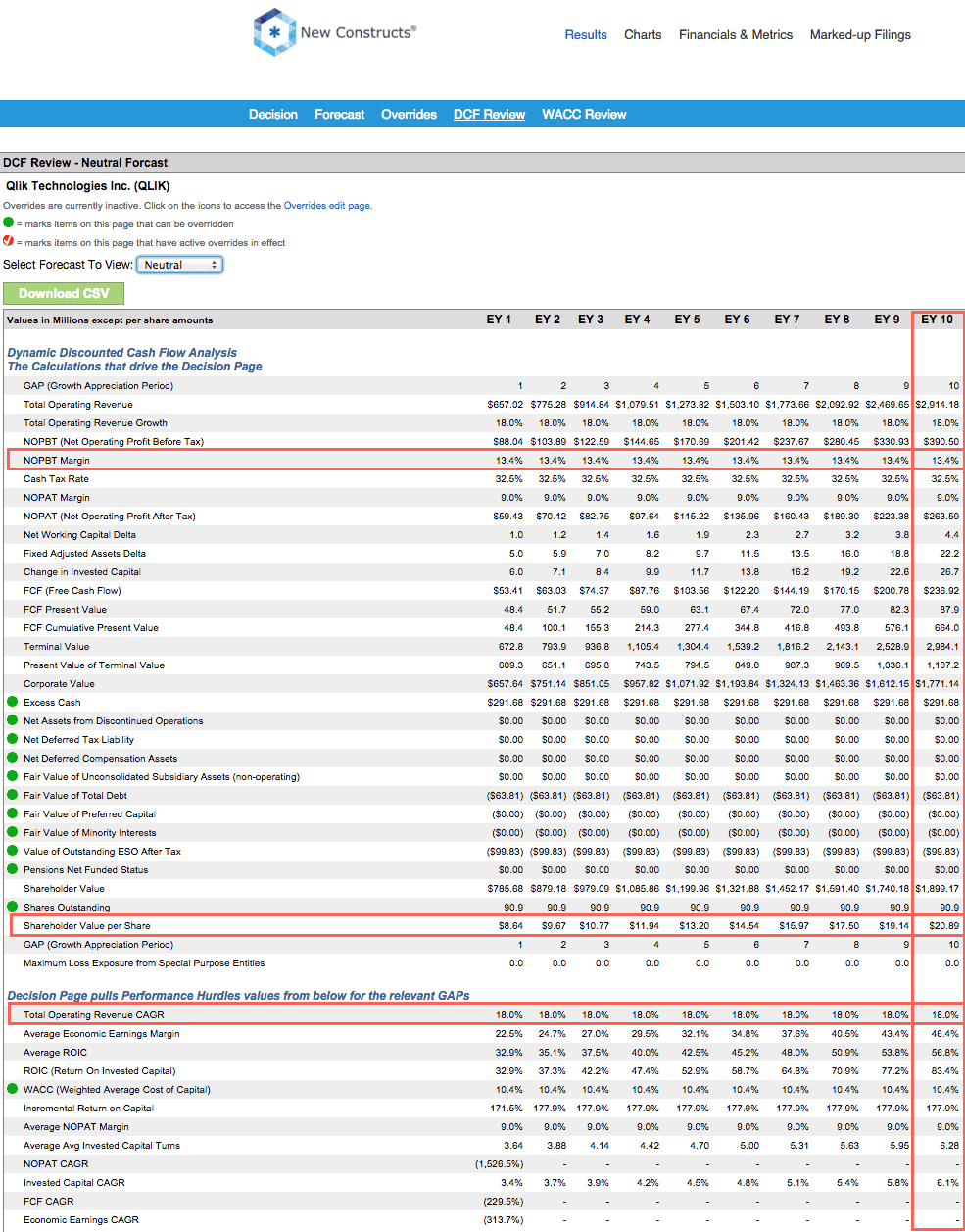Click the NOPBT Margin row label
965x1232 pixels.
(57, 460)
